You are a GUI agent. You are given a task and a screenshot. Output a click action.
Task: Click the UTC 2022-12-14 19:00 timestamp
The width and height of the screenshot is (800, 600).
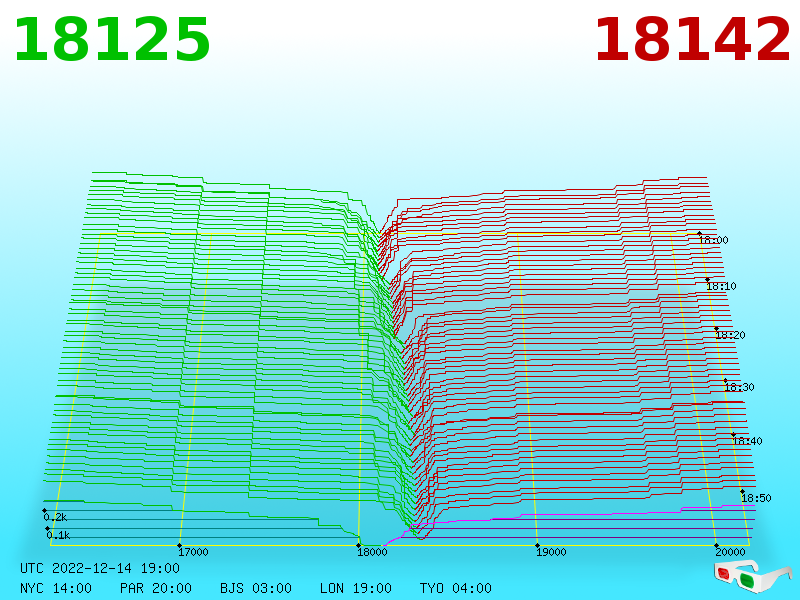[100, 568]
